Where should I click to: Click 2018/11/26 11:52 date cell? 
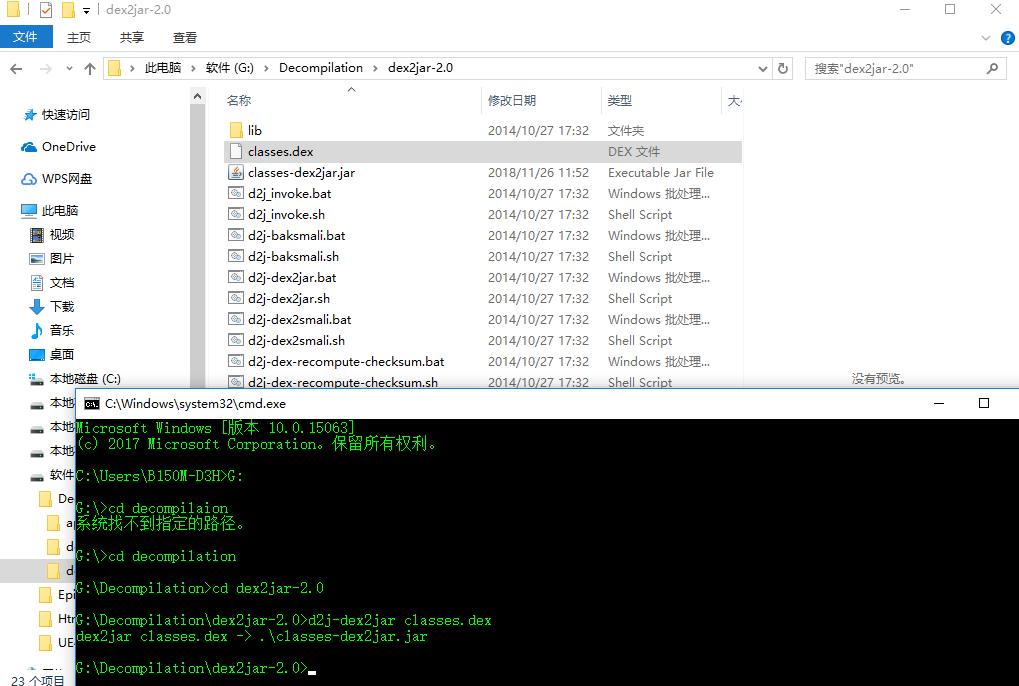click(x=538, y=173)
